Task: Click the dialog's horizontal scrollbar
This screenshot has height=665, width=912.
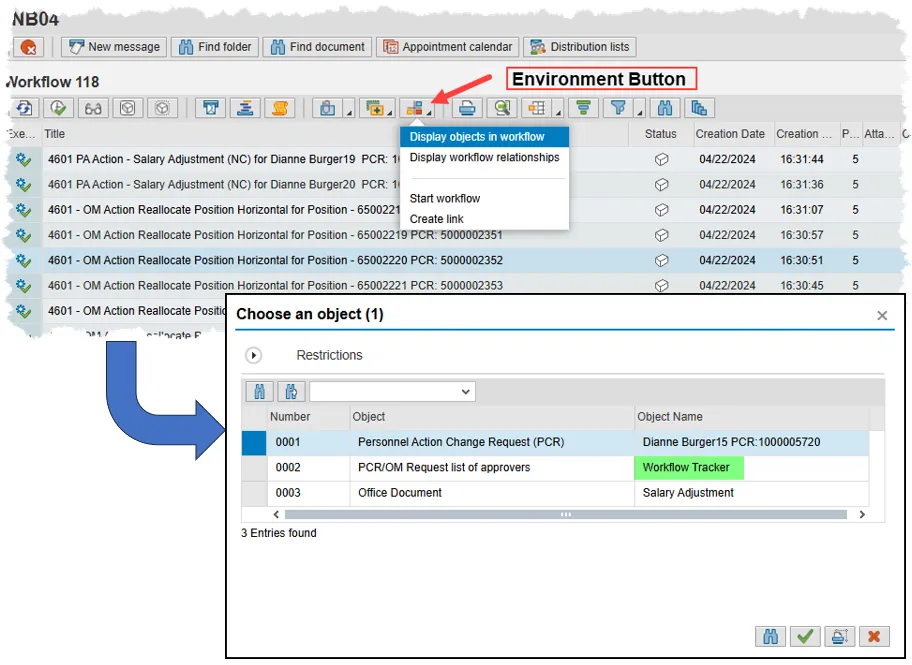Action: [x=565, y=514]
